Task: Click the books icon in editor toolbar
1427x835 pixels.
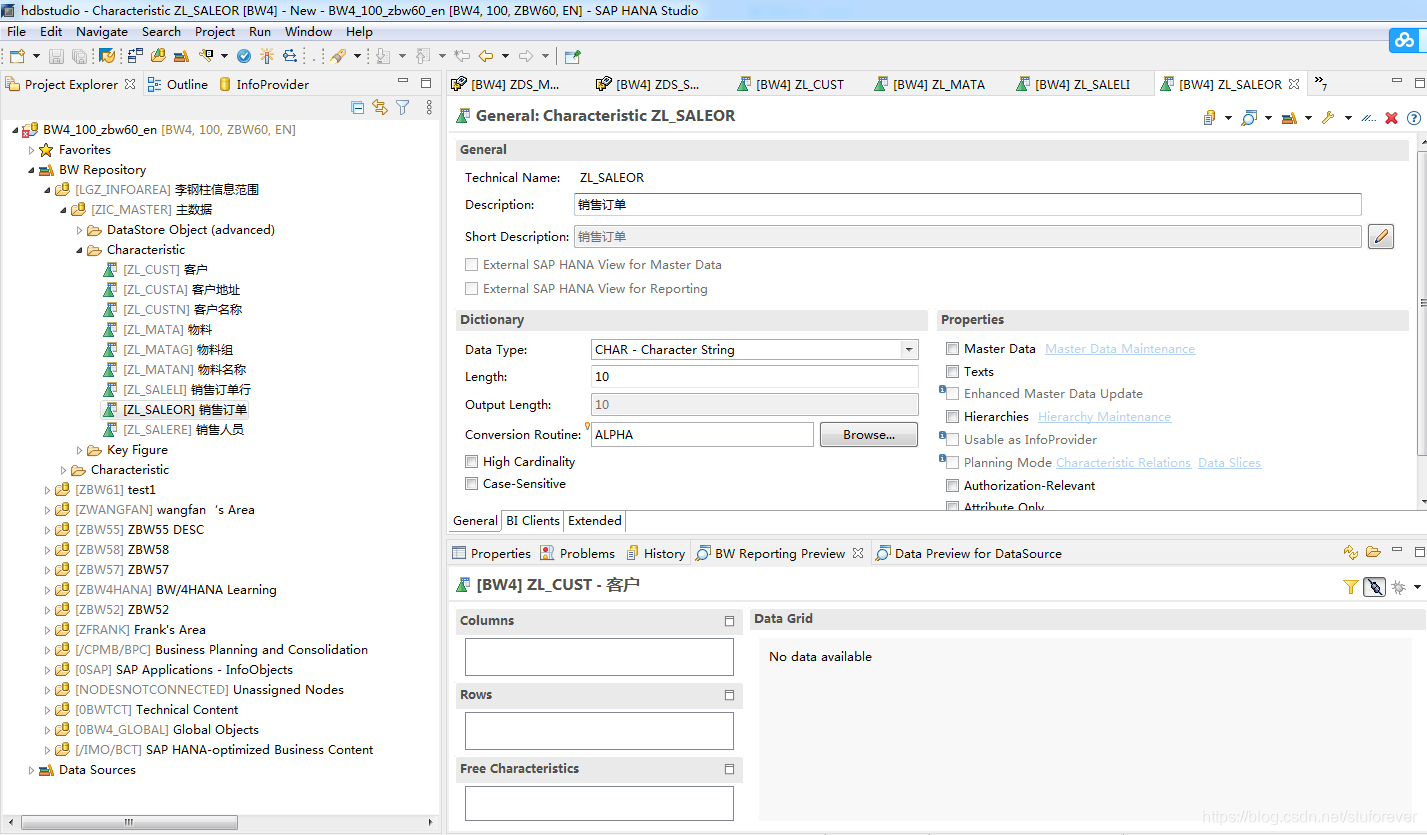Action: pyautogui.click(x=1289, y=117)
